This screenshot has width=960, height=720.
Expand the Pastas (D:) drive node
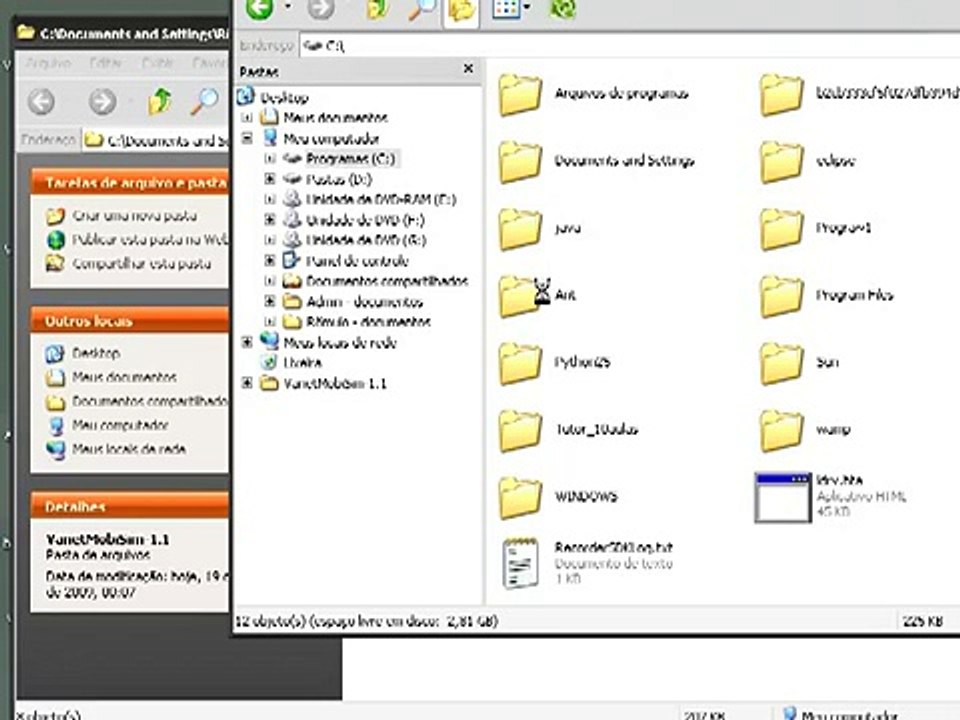click(269, 179)
